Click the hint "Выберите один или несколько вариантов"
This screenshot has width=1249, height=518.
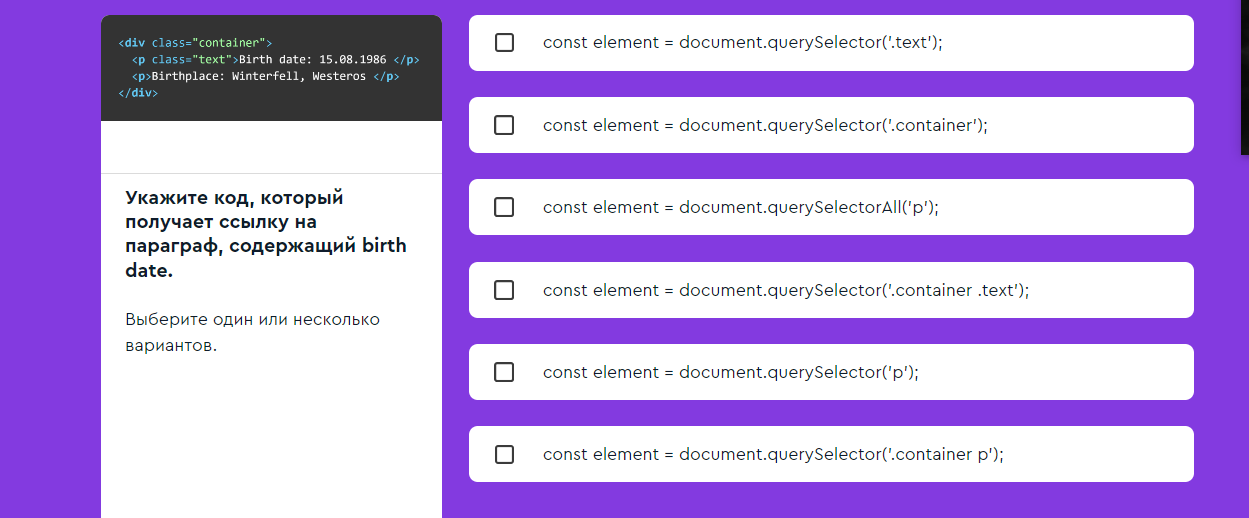(253, 333)
